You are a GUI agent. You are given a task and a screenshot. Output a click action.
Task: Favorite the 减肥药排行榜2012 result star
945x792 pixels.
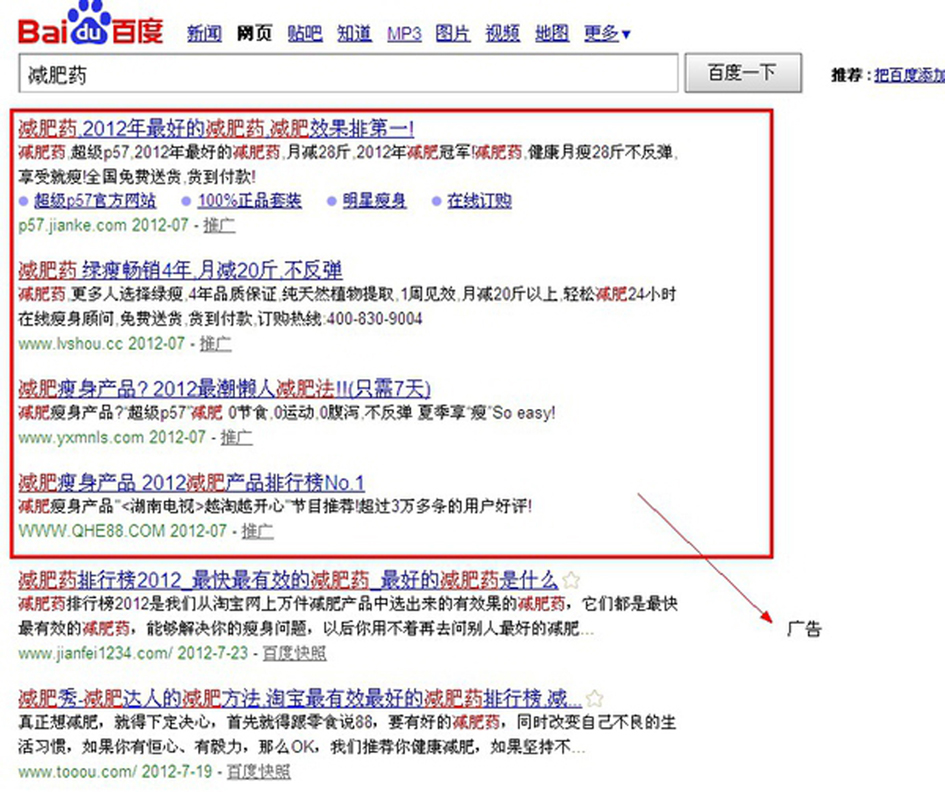571,580
